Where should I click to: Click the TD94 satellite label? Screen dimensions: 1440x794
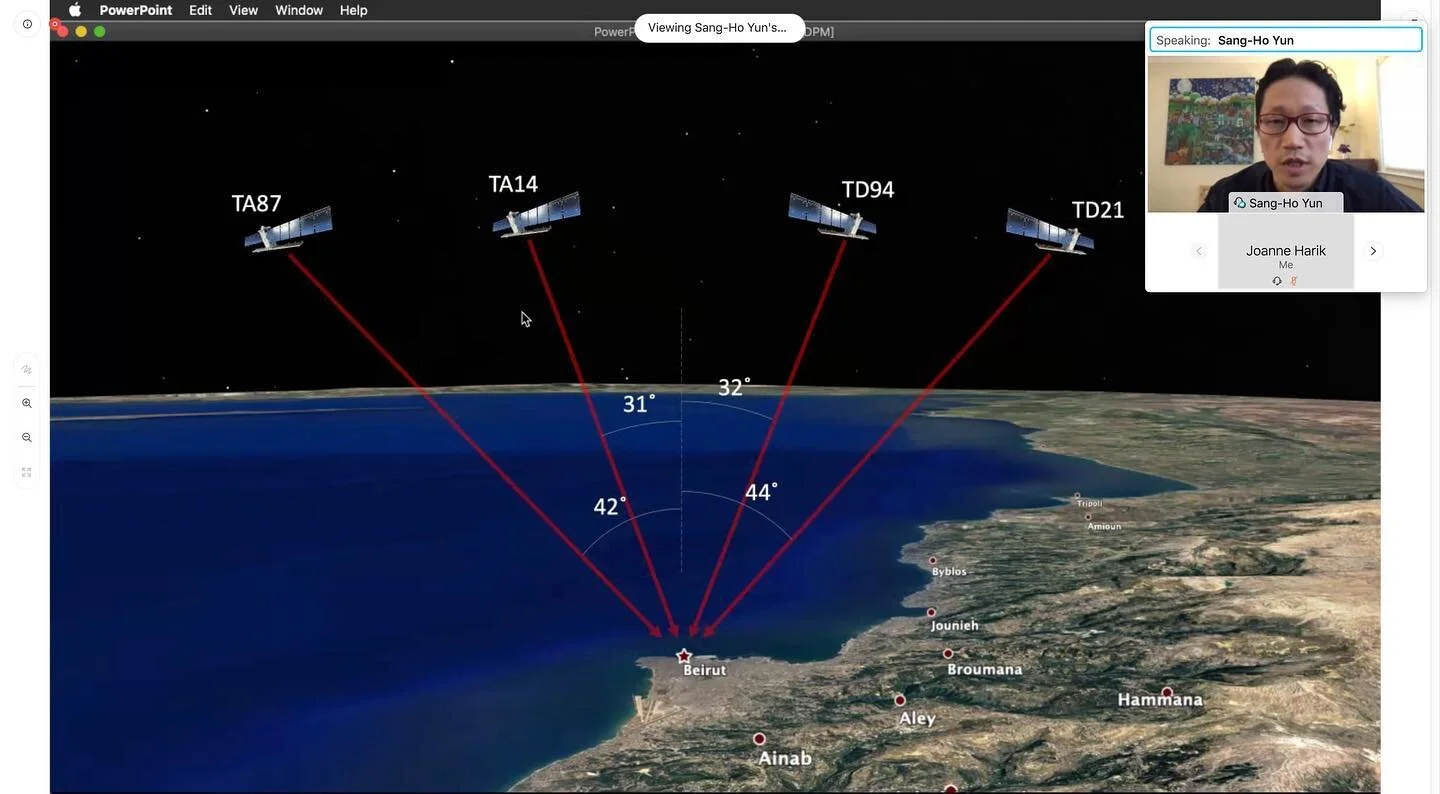click(x=868, y=190)
